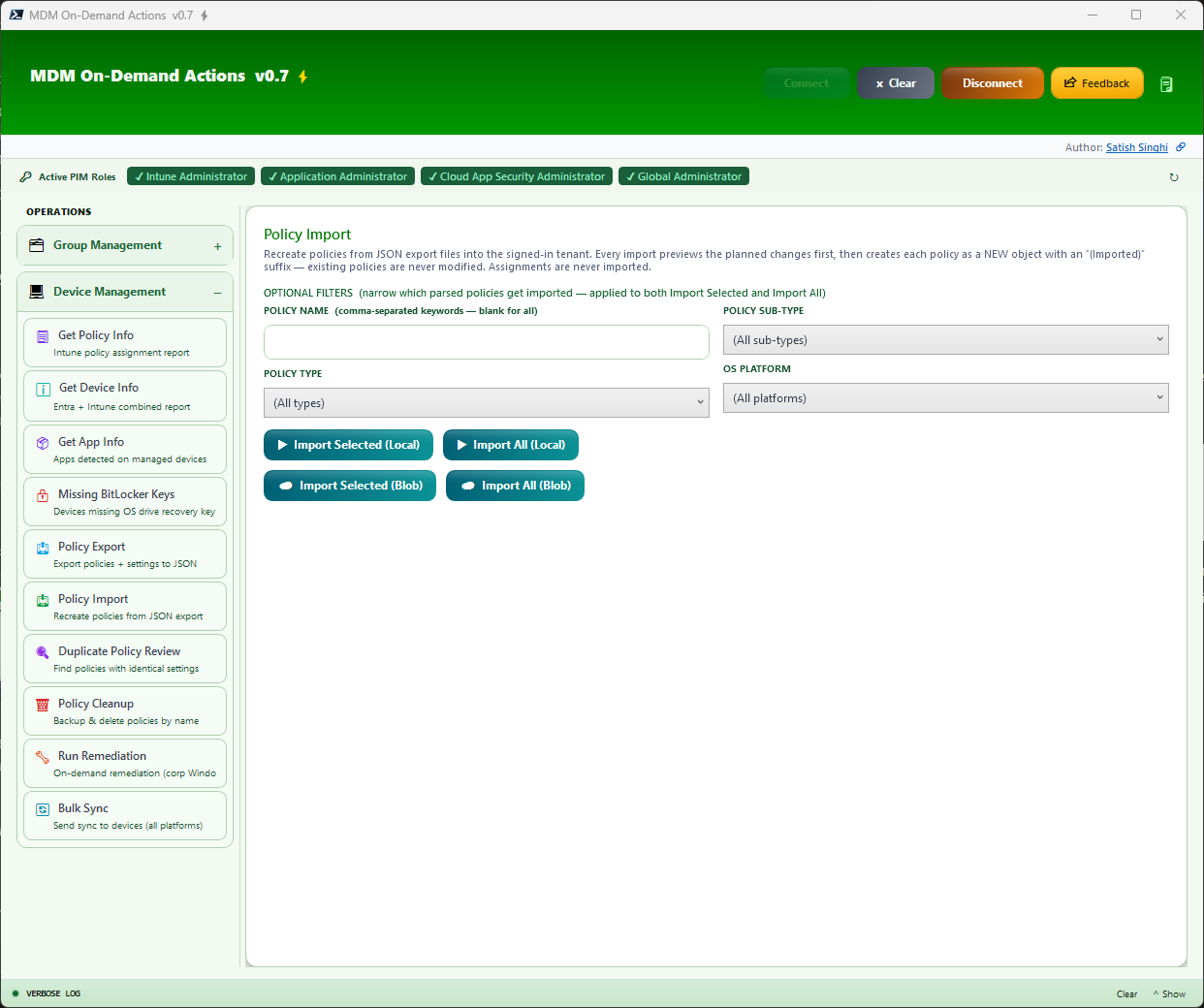Click the Application Administrator role badge

pyautogui.click(x=337, y=176)
